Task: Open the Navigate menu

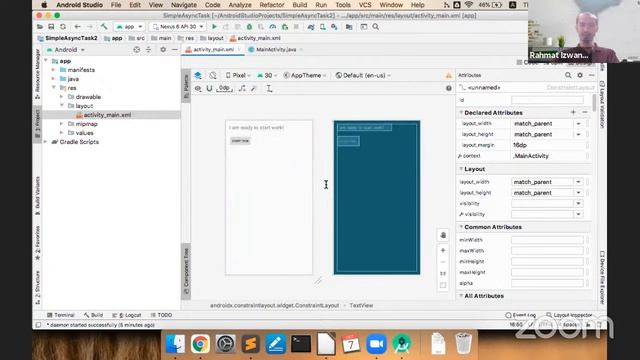Action: pyautogui.click(x=184, y=5)
